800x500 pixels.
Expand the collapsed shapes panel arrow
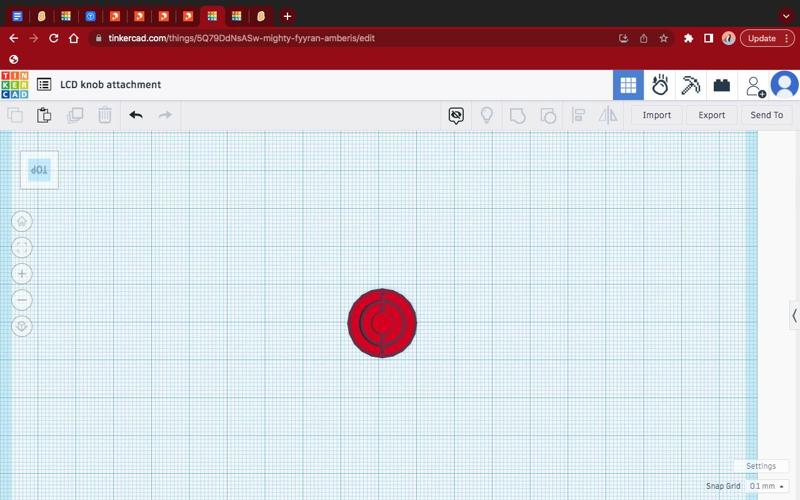(794, 316)
